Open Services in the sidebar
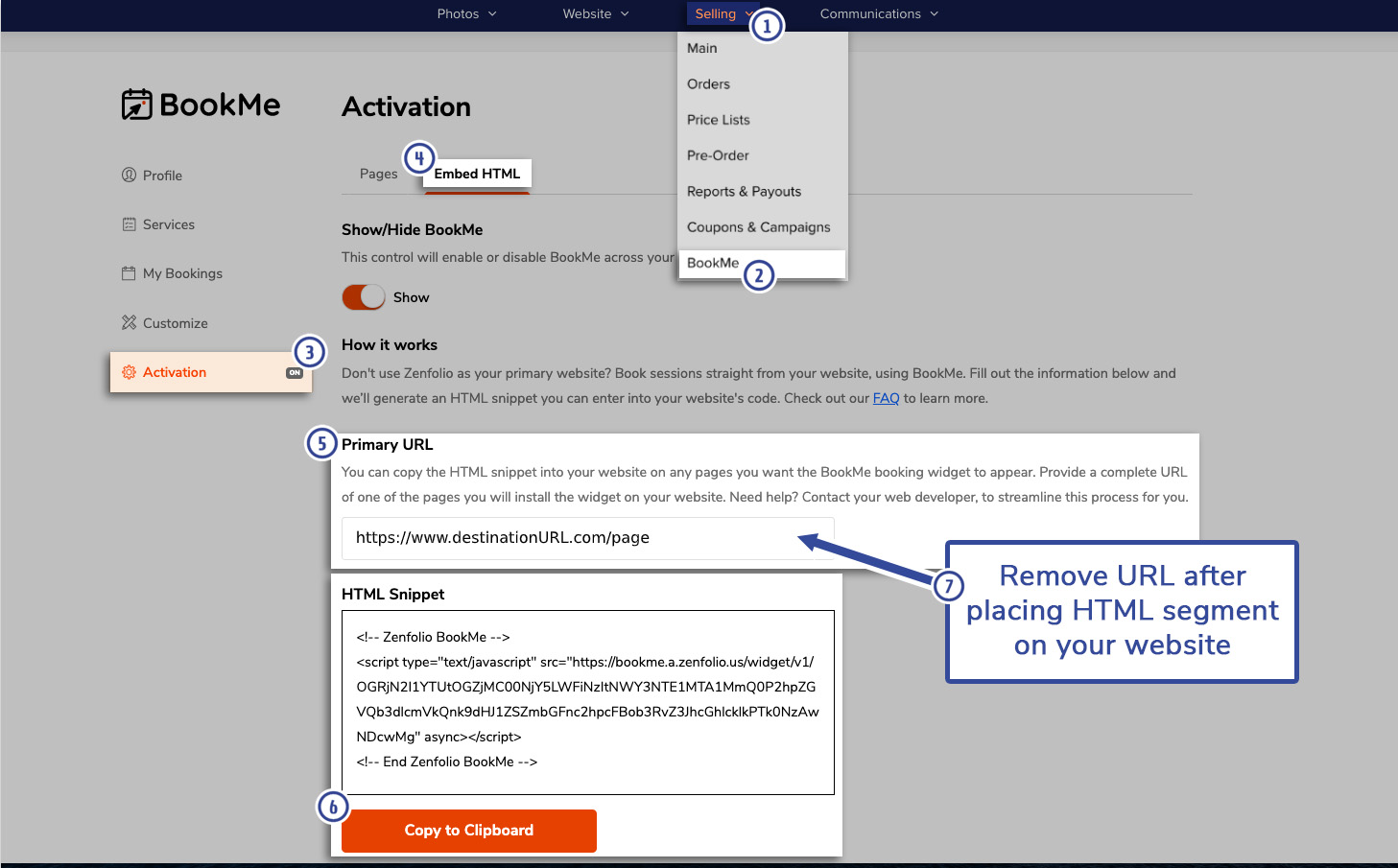Viewport: 1398px width, 868px height. click(169, 224)
